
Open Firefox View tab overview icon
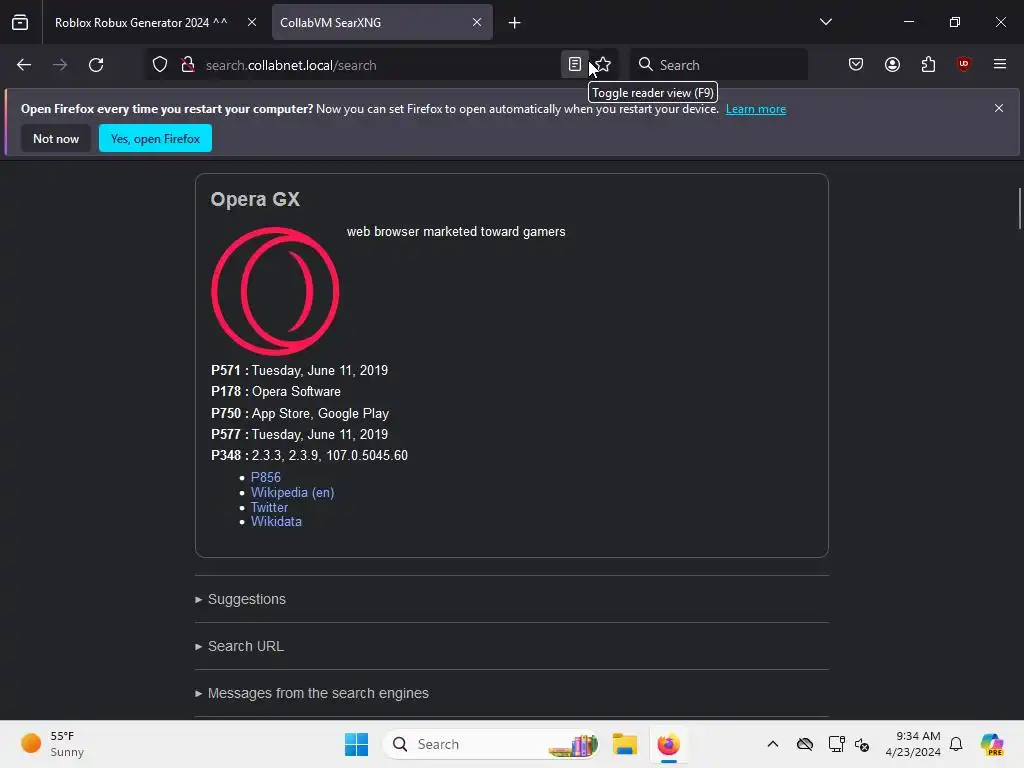pyautogui.click(x=20, y=22)
